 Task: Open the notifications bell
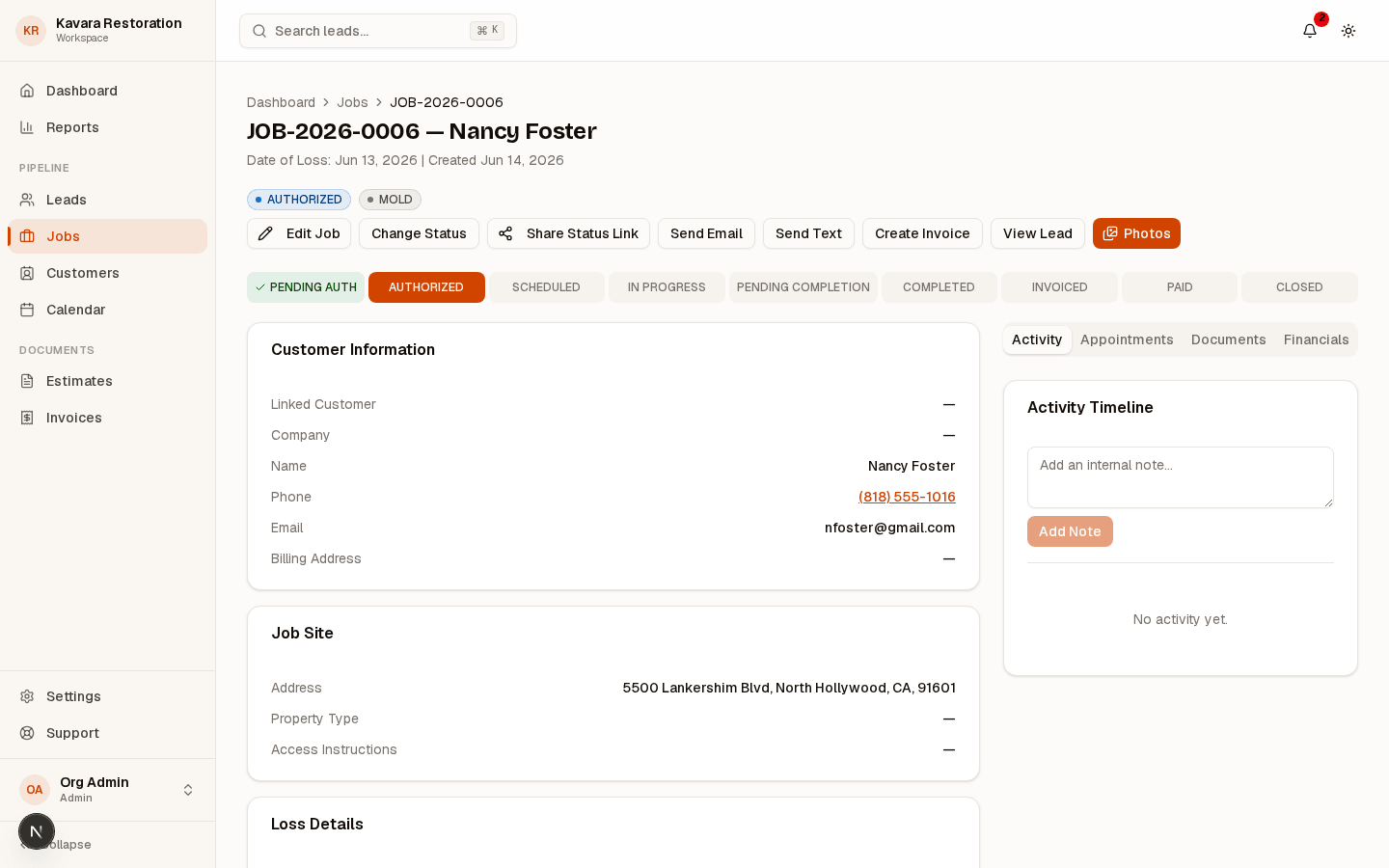tap(1310, 31)
